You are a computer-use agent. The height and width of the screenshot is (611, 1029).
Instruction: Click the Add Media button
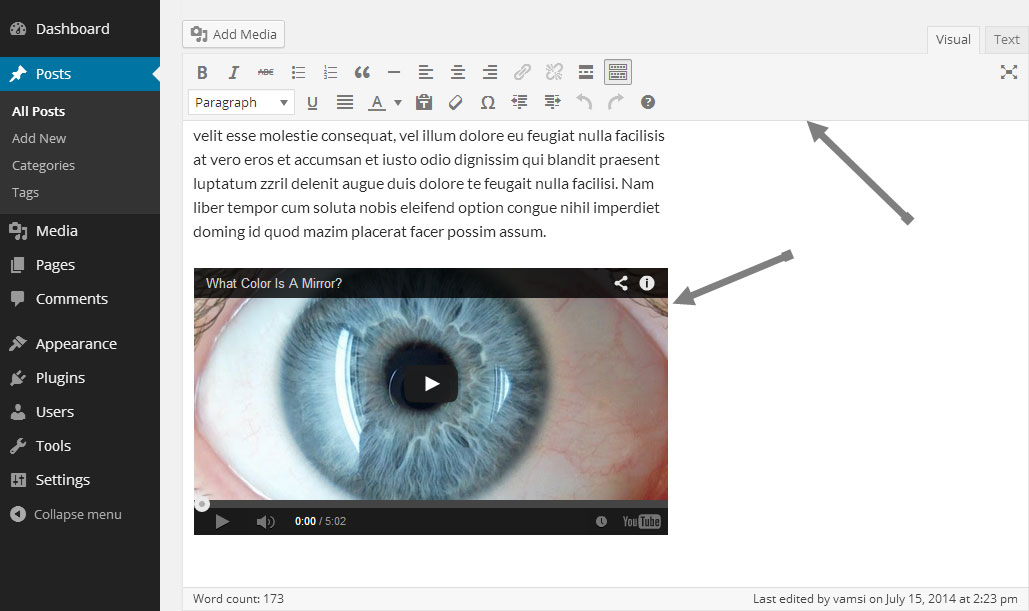point(233,33)
